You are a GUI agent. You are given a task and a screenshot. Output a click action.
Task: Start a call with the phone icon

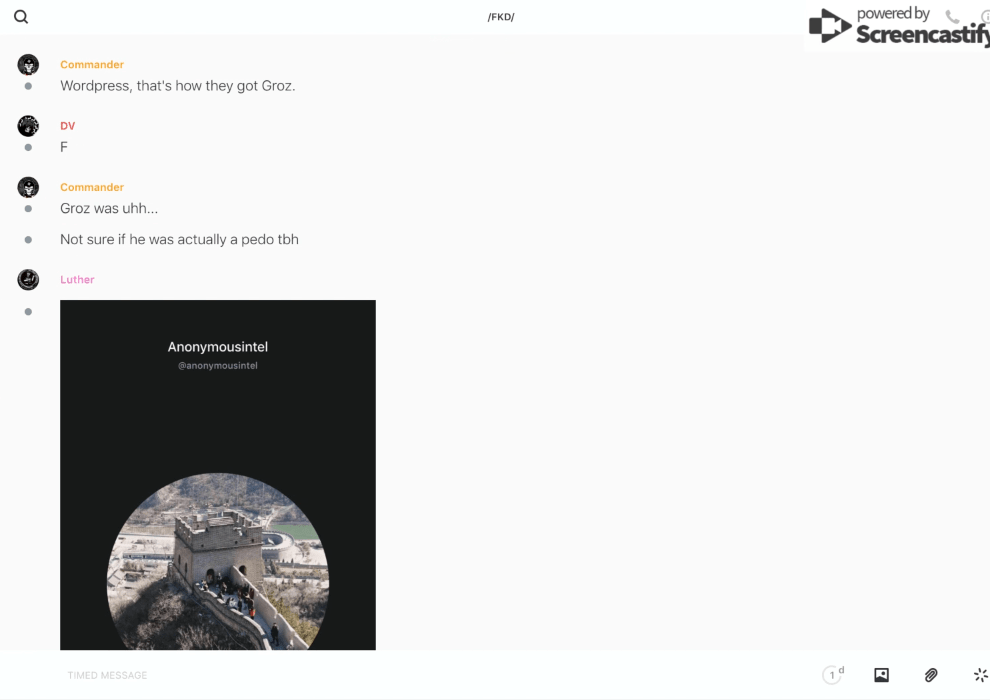tap(952, 17)
